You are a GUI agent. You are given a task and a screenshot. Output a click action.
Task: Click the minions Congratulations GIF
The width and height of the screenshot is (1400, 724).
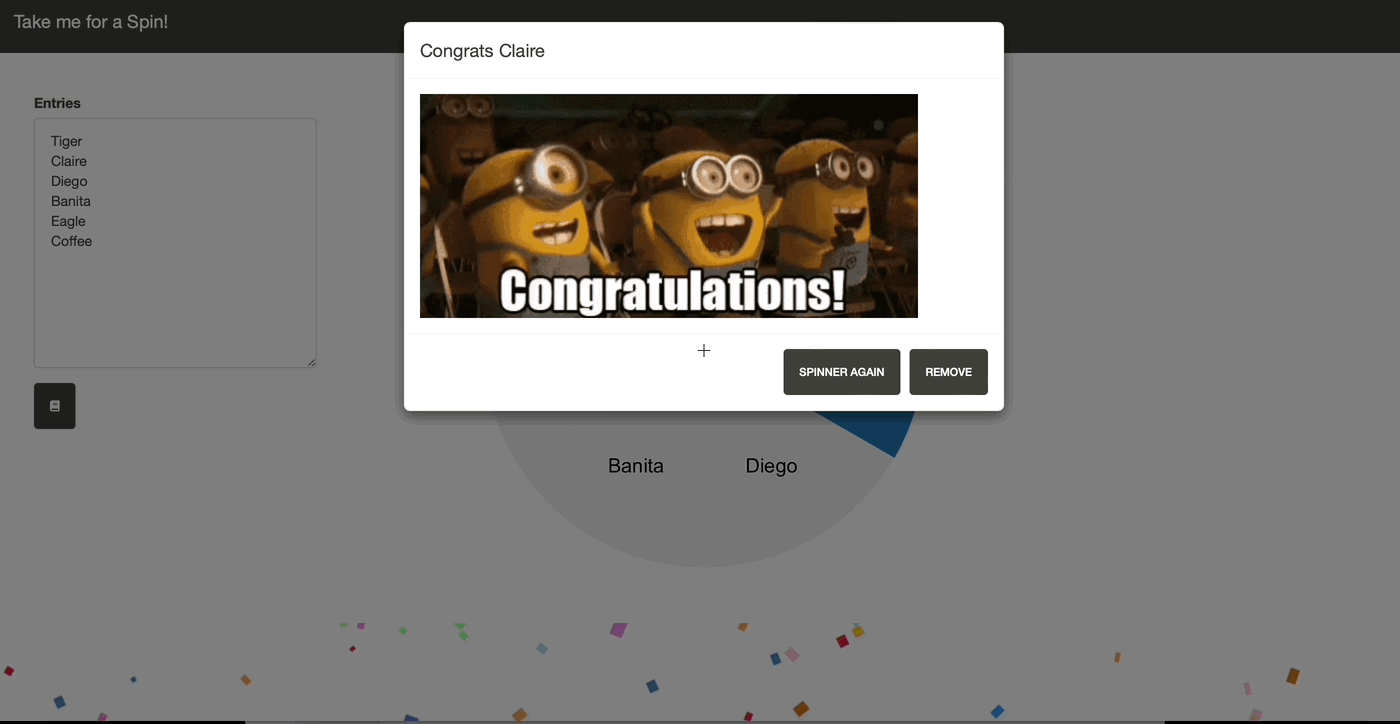point(669,206)
